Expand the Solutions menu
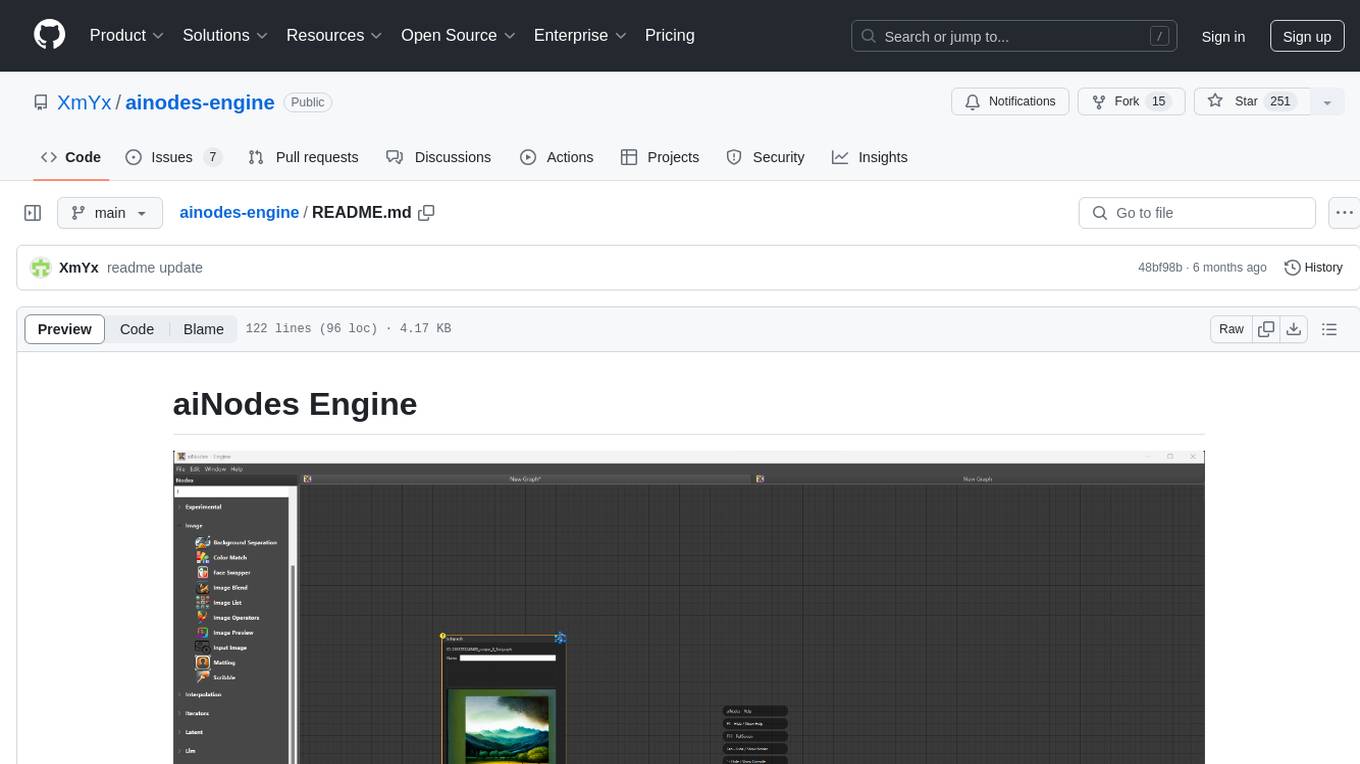 [225, 35]
